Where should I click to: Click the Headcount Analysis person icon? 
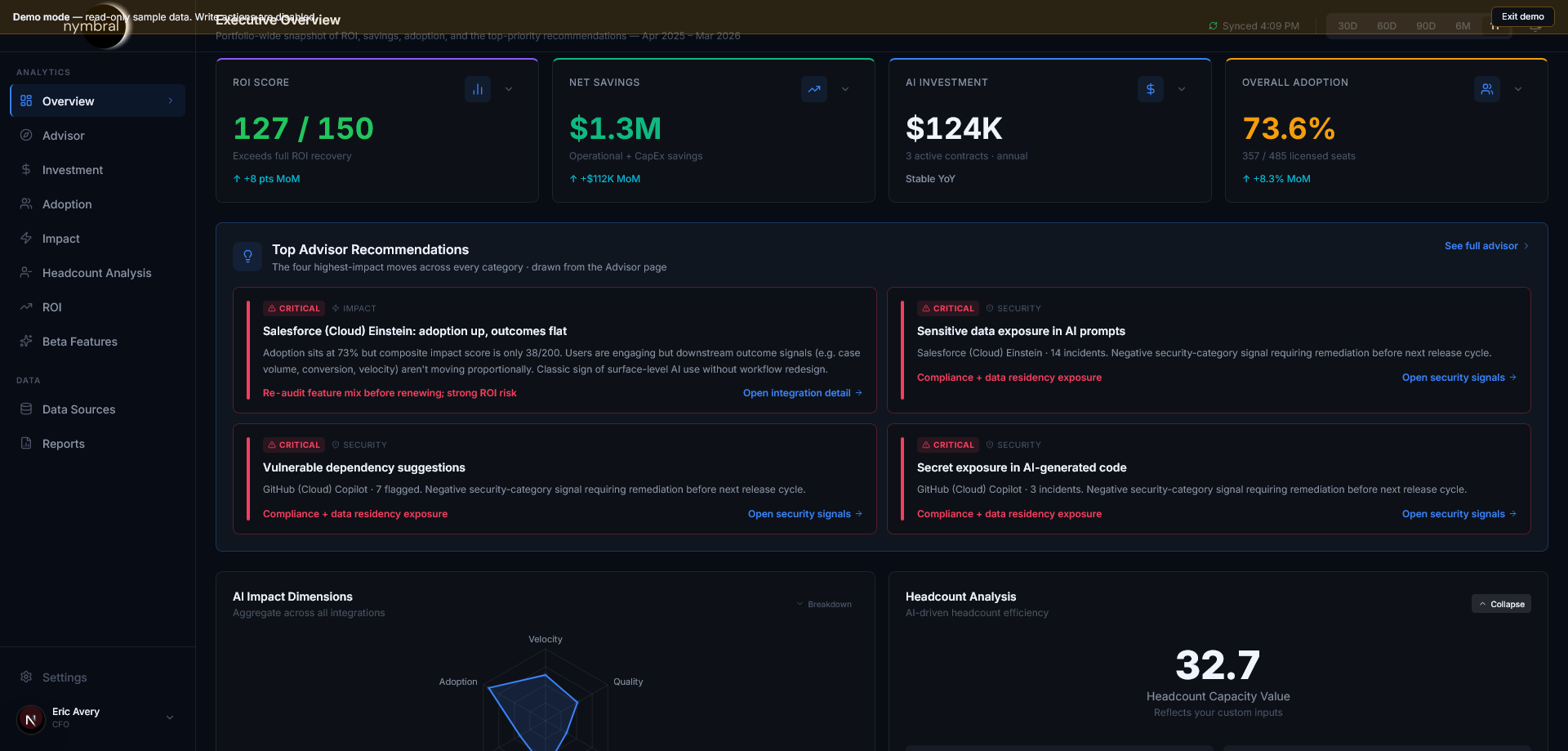tap(26, 272)
